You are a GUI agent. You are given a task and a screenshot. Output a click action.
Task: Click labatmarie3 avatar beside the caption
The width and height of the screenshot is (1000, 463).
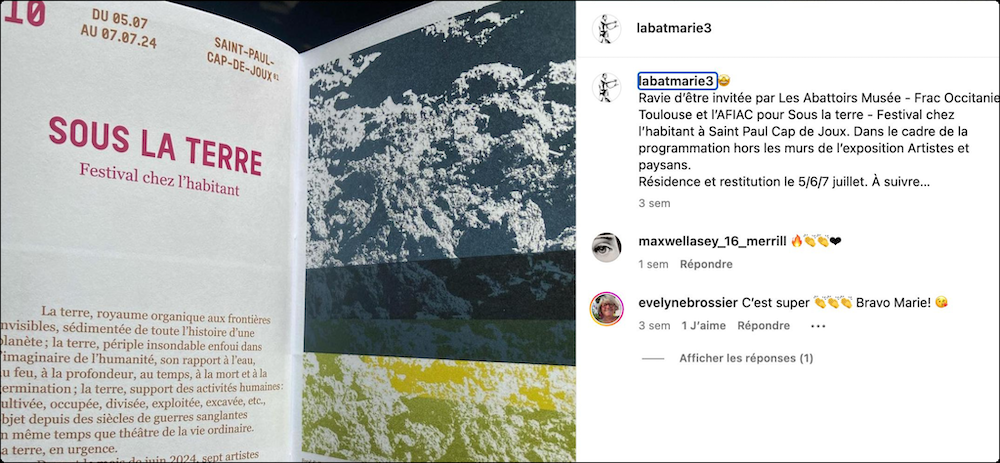pos(606,87)
